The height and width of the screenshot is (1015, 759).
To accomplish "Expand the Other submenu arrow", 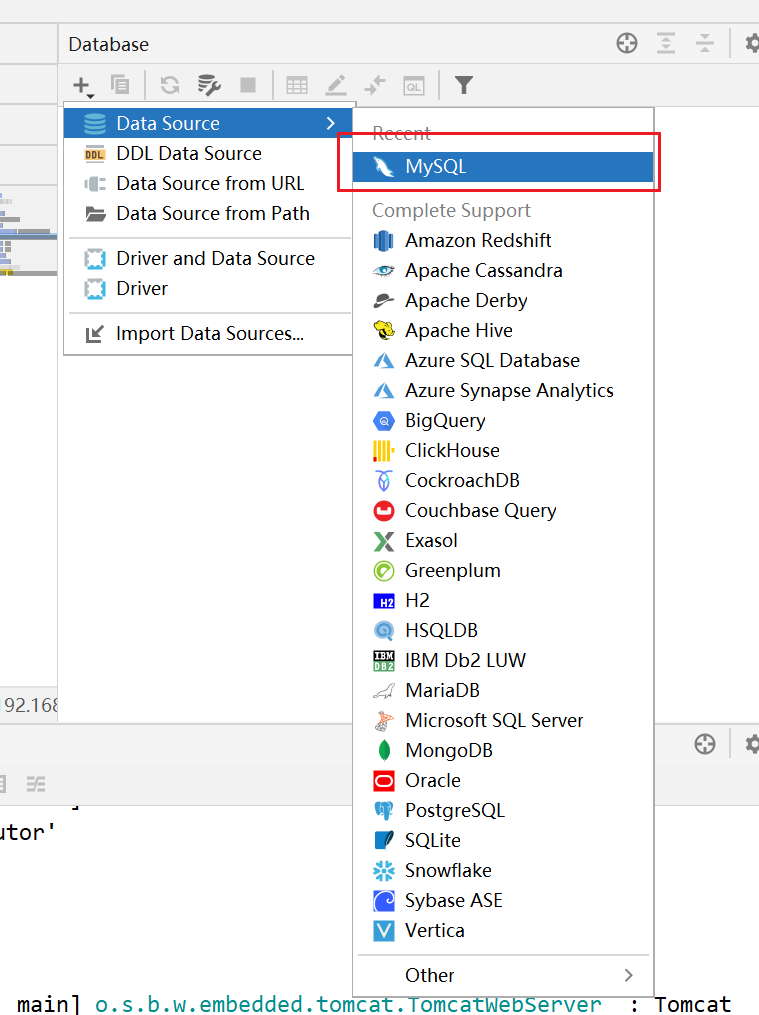I will 628,975.
